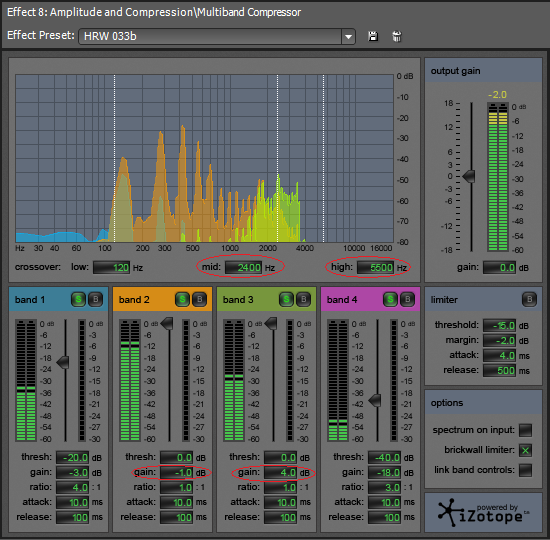Click band 2 gain value field

coord(176,473)
